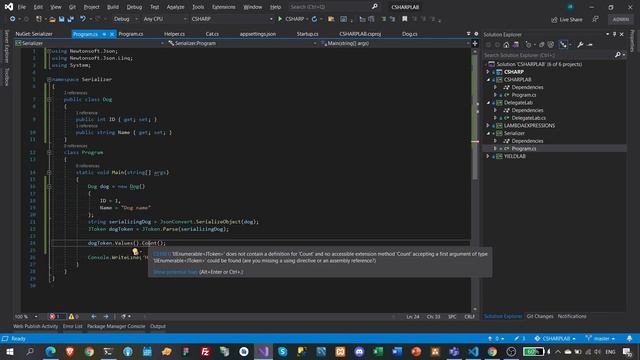Open Skype from the taskbar
Image resolution: width=640 pixels, height=360 pixels.
tap(282, 351)
